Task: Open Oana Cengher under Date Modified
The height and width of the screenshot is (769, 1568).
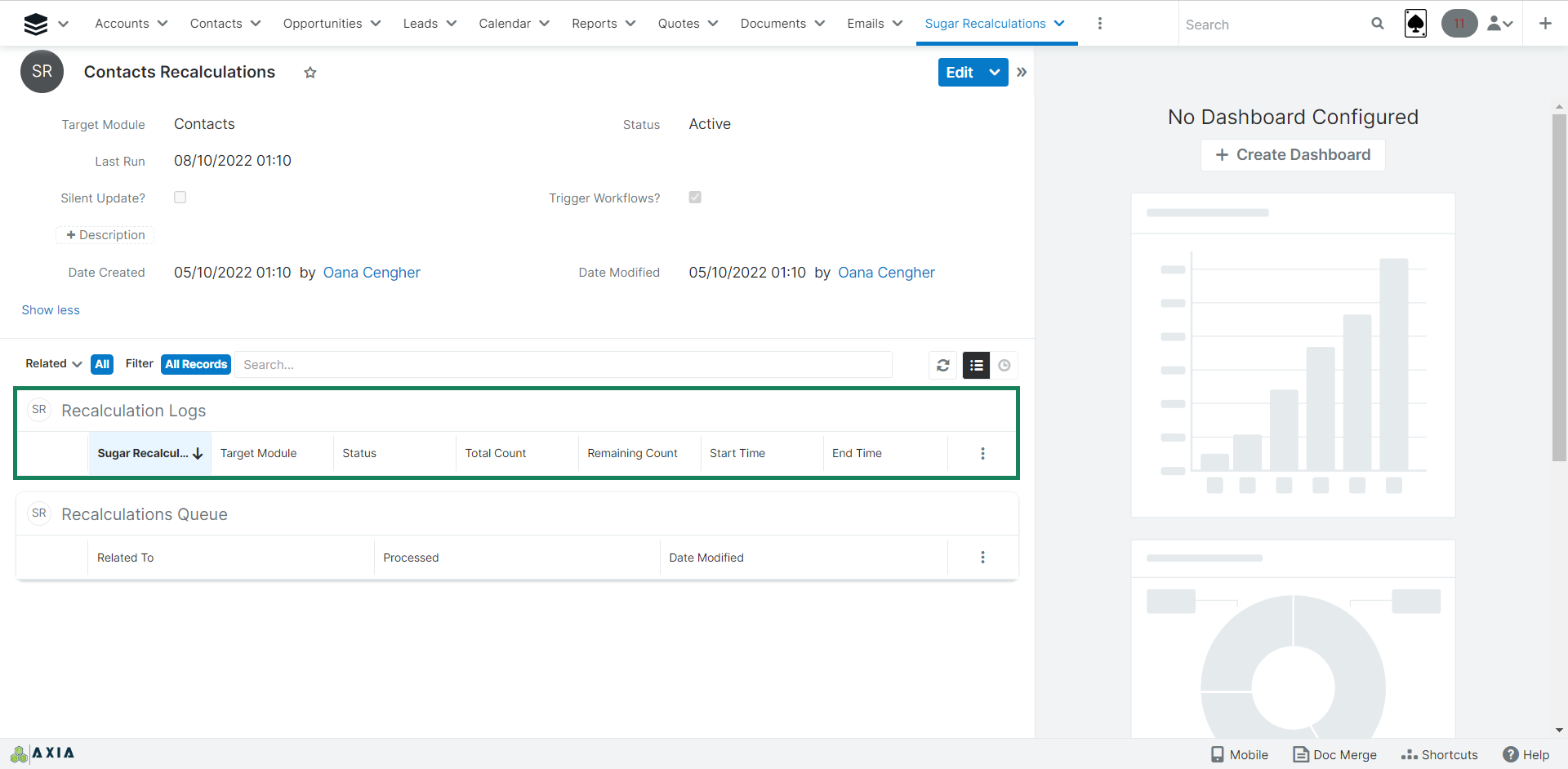Action: tap(886, 273)
